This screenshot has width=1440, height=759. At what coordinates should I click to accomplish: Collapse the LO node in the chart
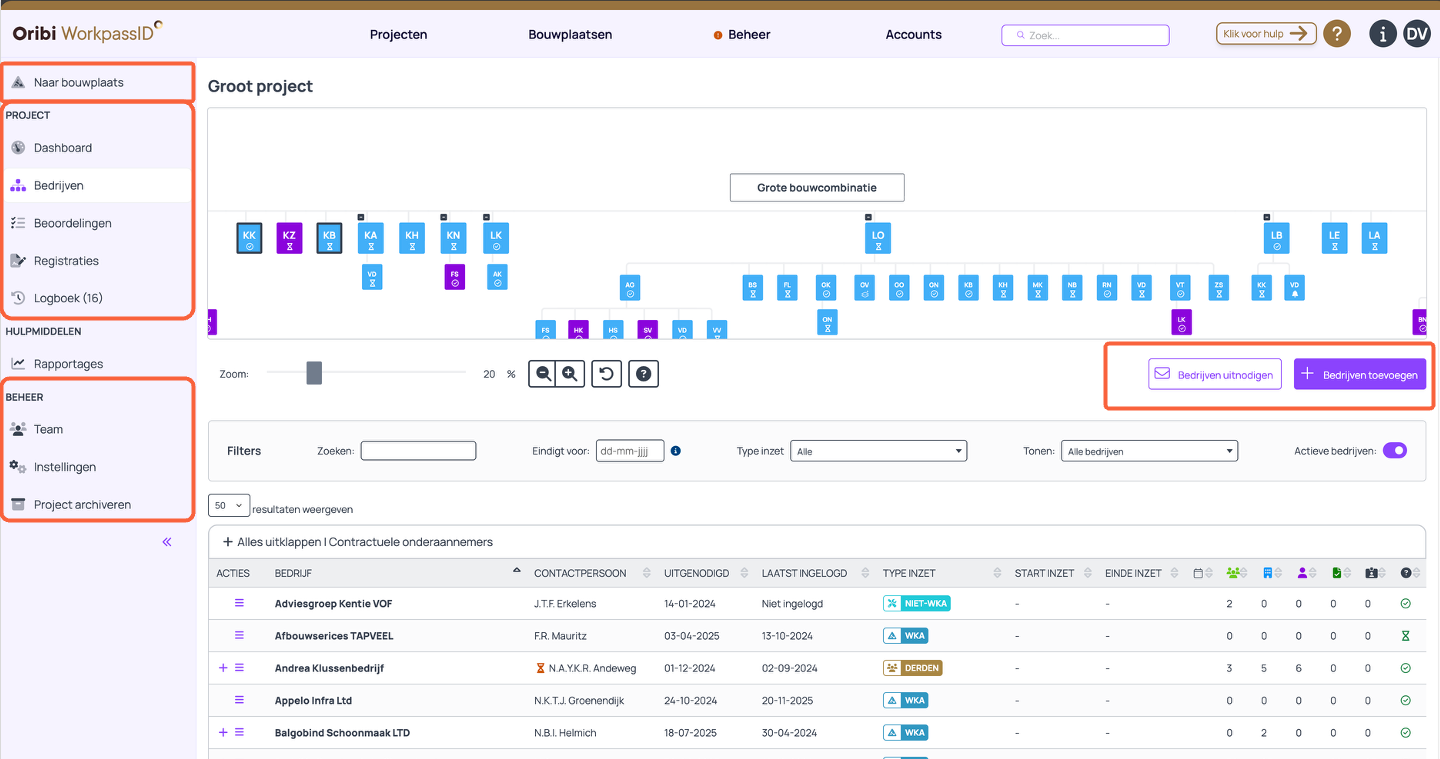point(868,217)
